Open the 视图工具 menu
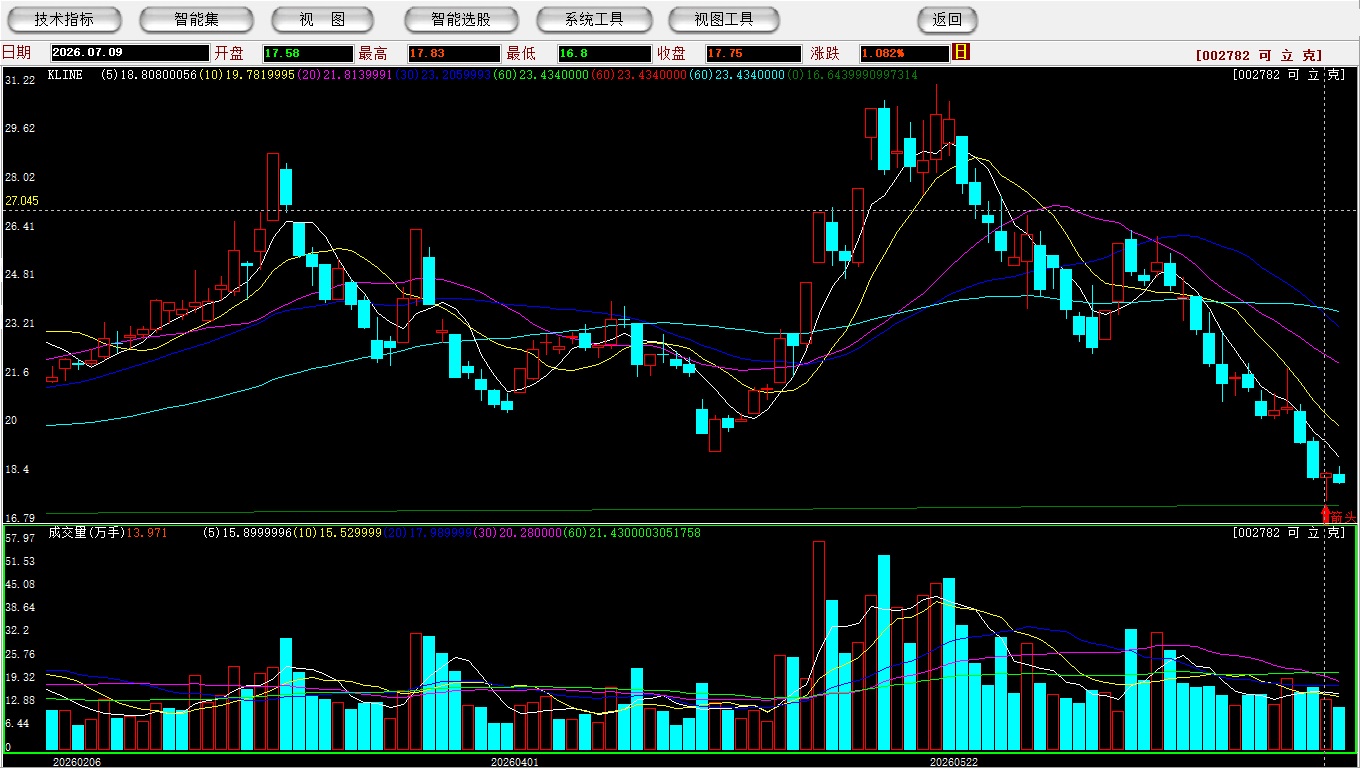 pyautogui.click(x=726, y=19)
